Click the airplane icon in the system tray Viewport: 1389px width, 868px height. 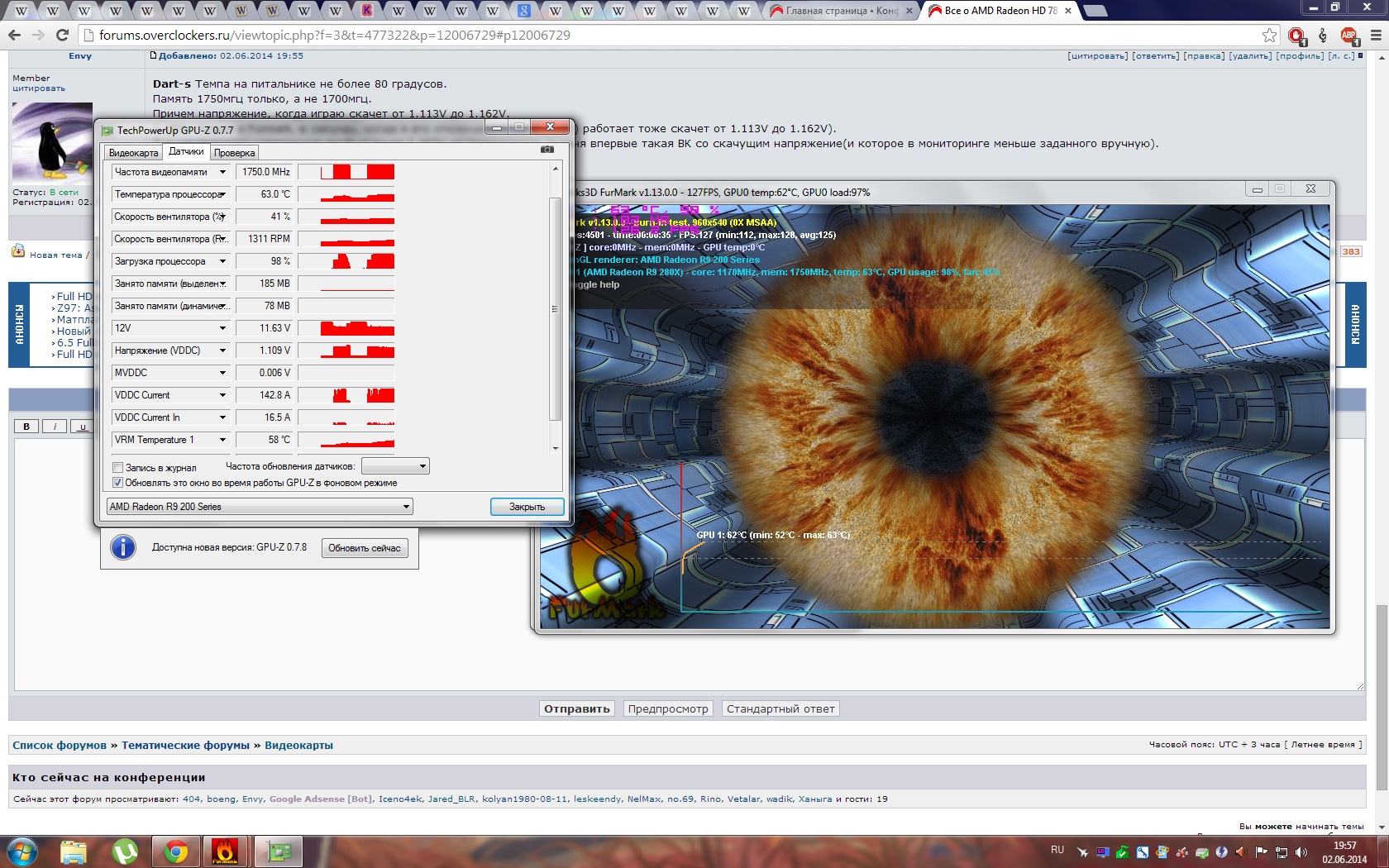[1082, 851]
